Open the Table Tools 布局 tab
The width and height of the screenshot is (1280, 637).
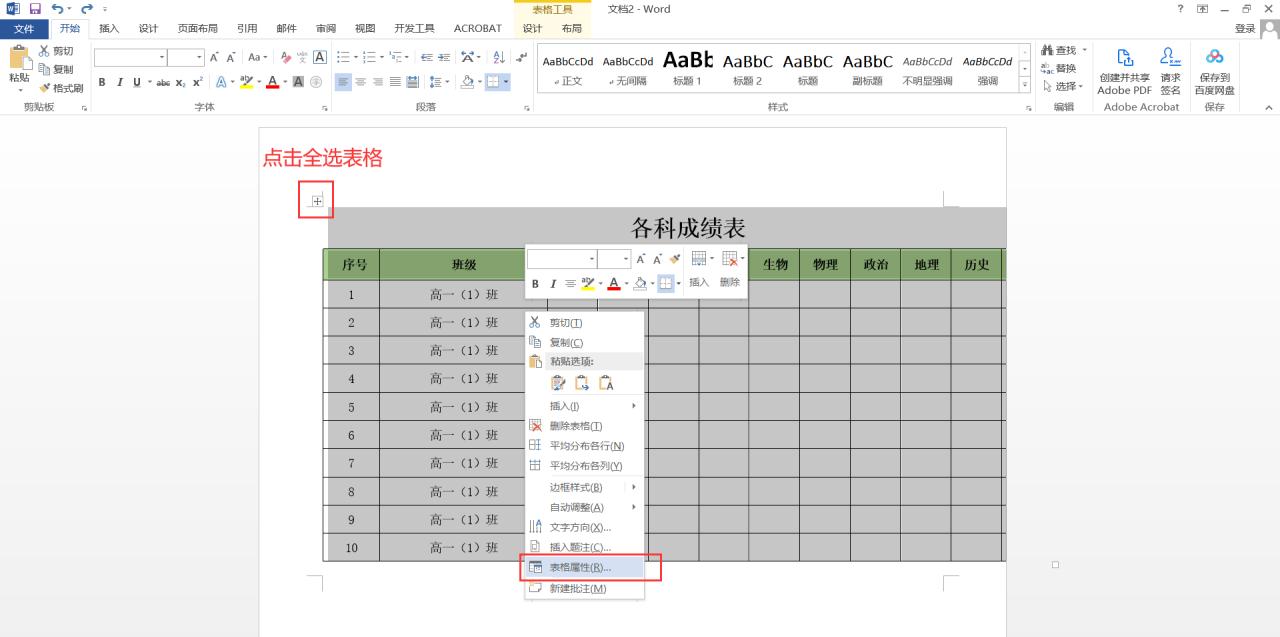(x=572, y=28)
